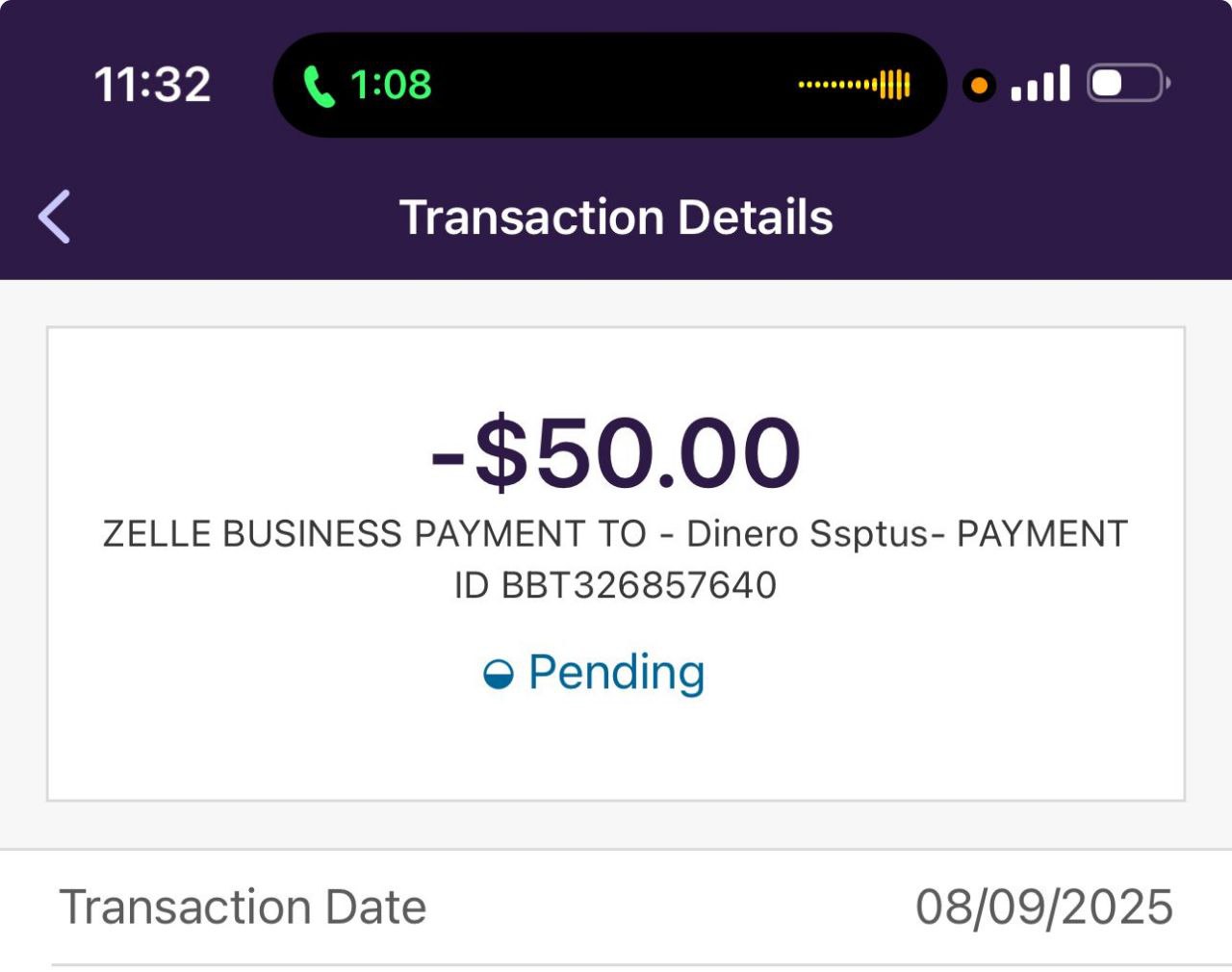Screen dimensions: 1232x972
Task: Tap the Transaction Date row label
Action: (x=243, y=908)
